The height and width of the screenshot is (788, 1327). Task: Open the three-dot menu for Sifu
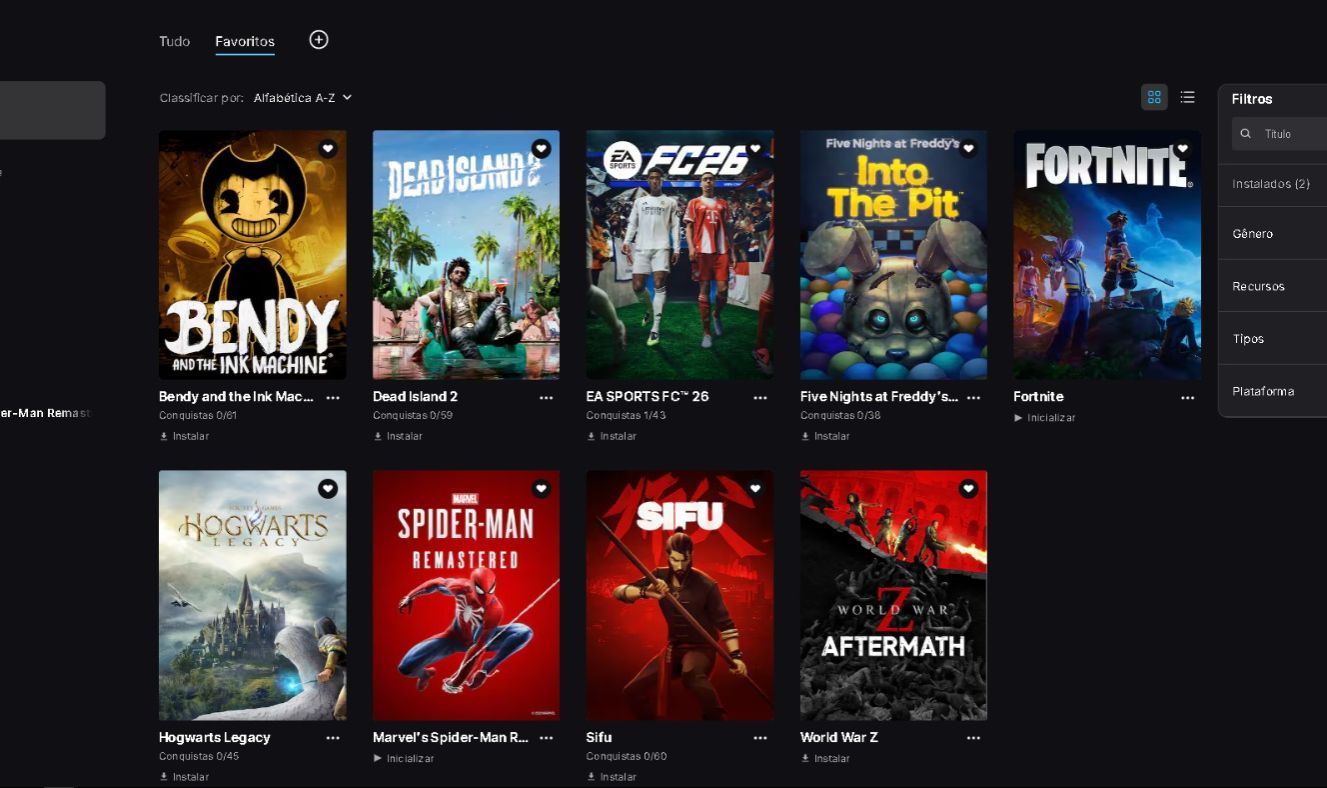click(x=760, y=738)
